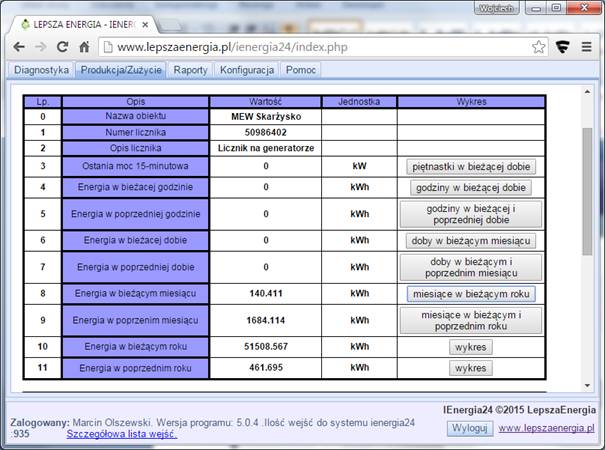This screenshot has height=450, width=605.
Task: Click the 'Jednostka' column header
Action: pos(359,102)
